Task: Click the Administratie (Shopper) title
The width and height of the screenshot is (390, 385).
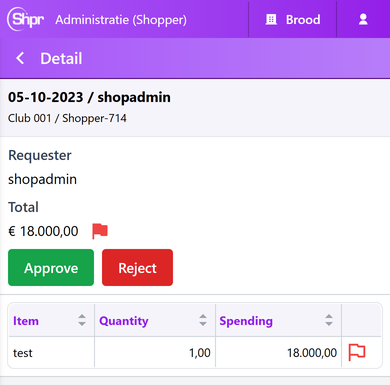Action: [x=121, y=20]
